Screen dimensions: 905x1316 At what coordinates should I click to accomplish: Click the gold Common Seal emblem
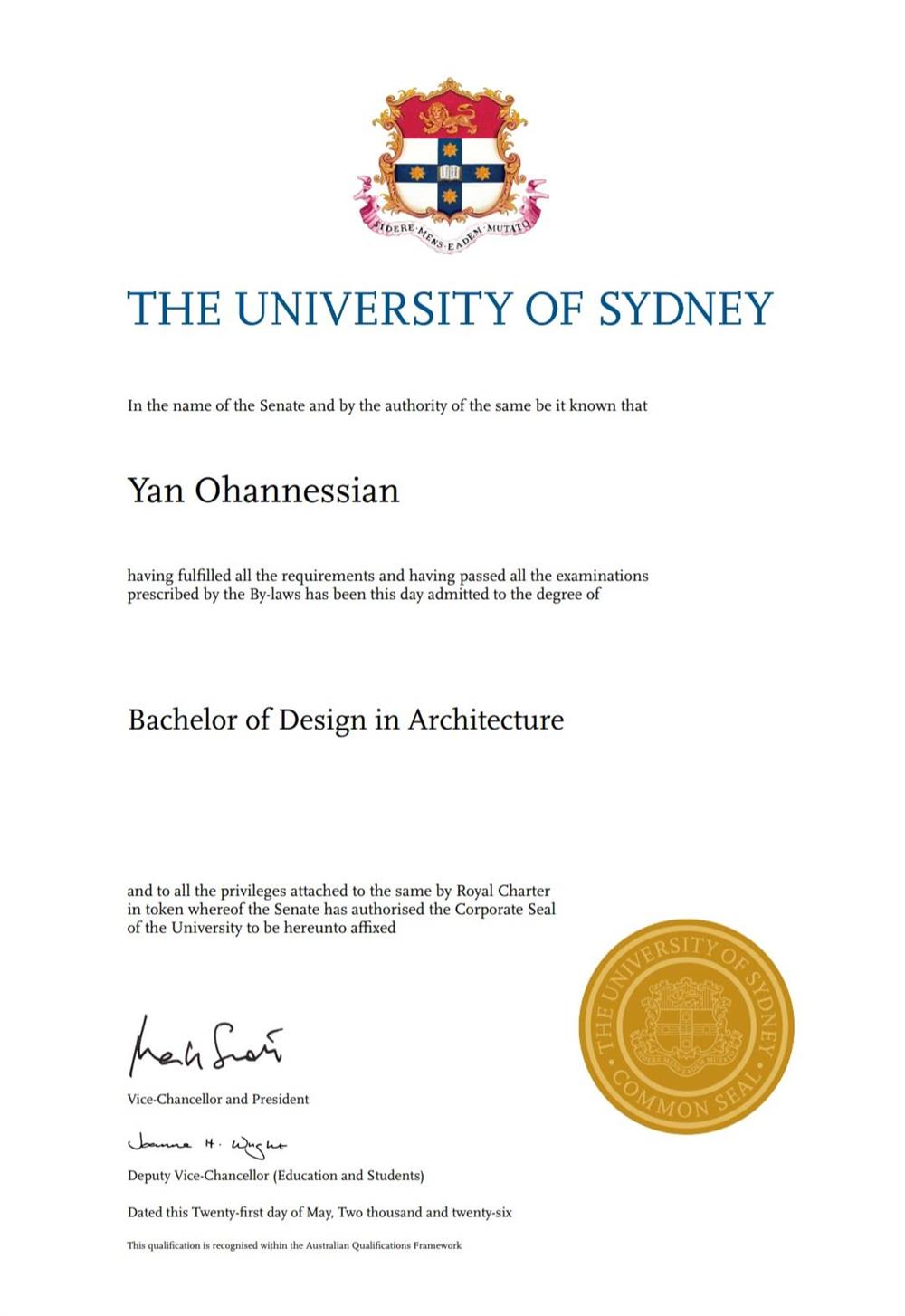[x=686, y=1026]
